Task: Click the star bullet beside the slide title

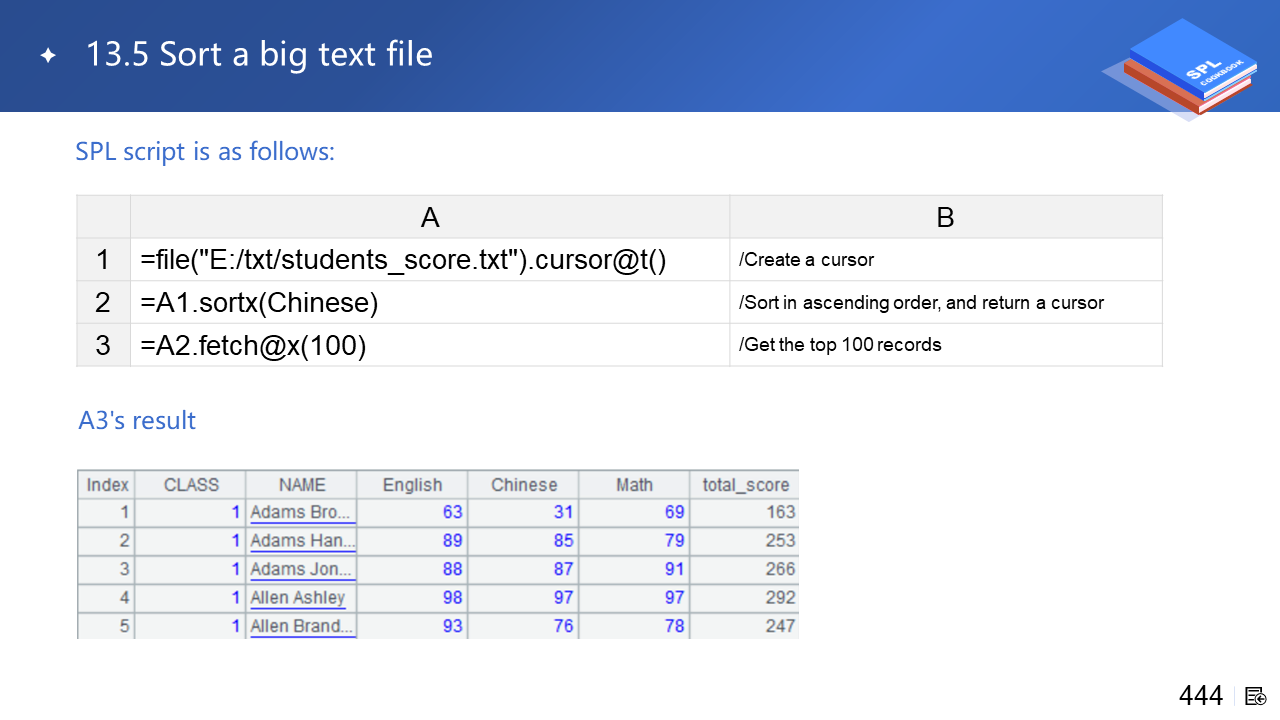Action: tap(48, 56)
